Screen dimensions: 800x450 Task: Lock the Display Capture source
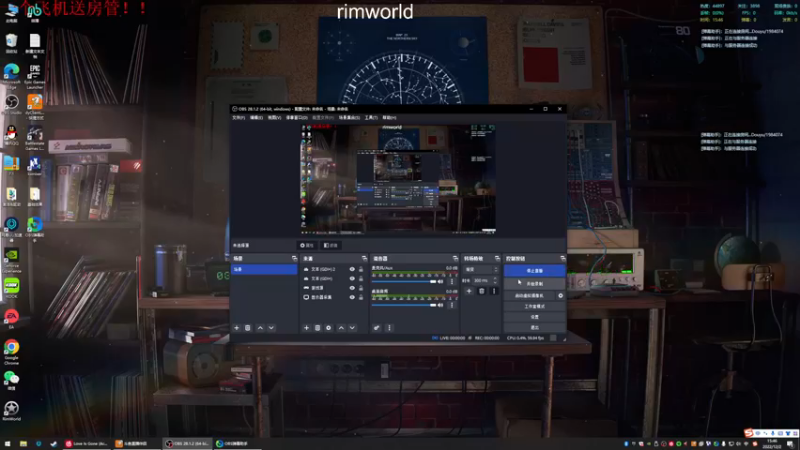(361, 297)
